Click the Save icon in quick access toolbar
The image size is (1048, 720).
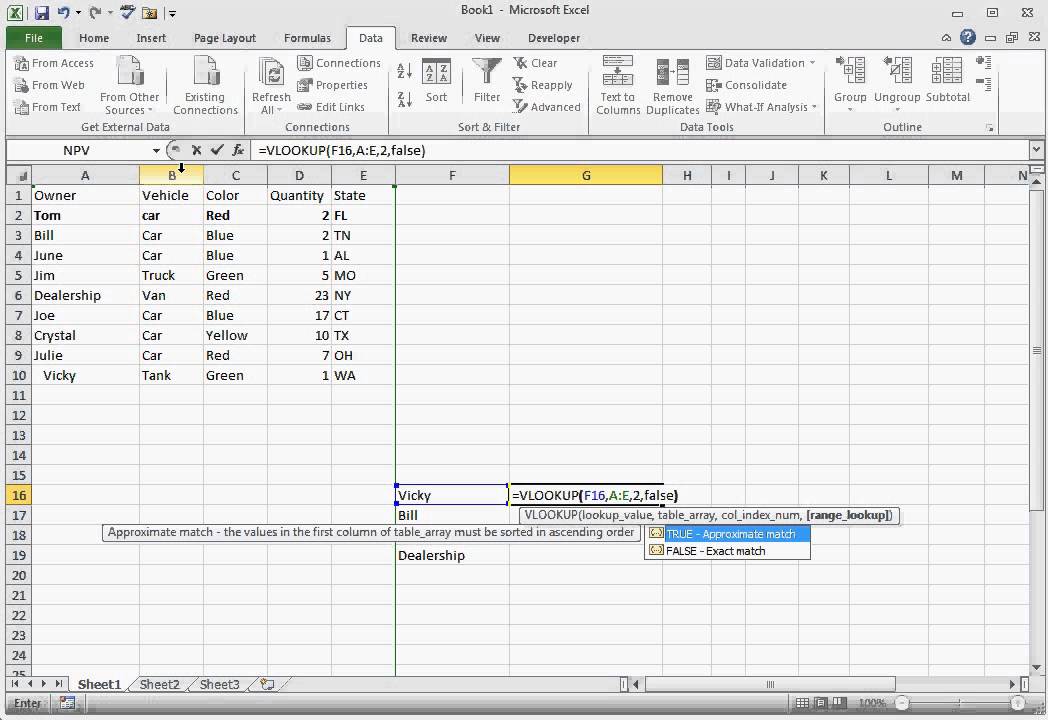(x=41, y=12)
